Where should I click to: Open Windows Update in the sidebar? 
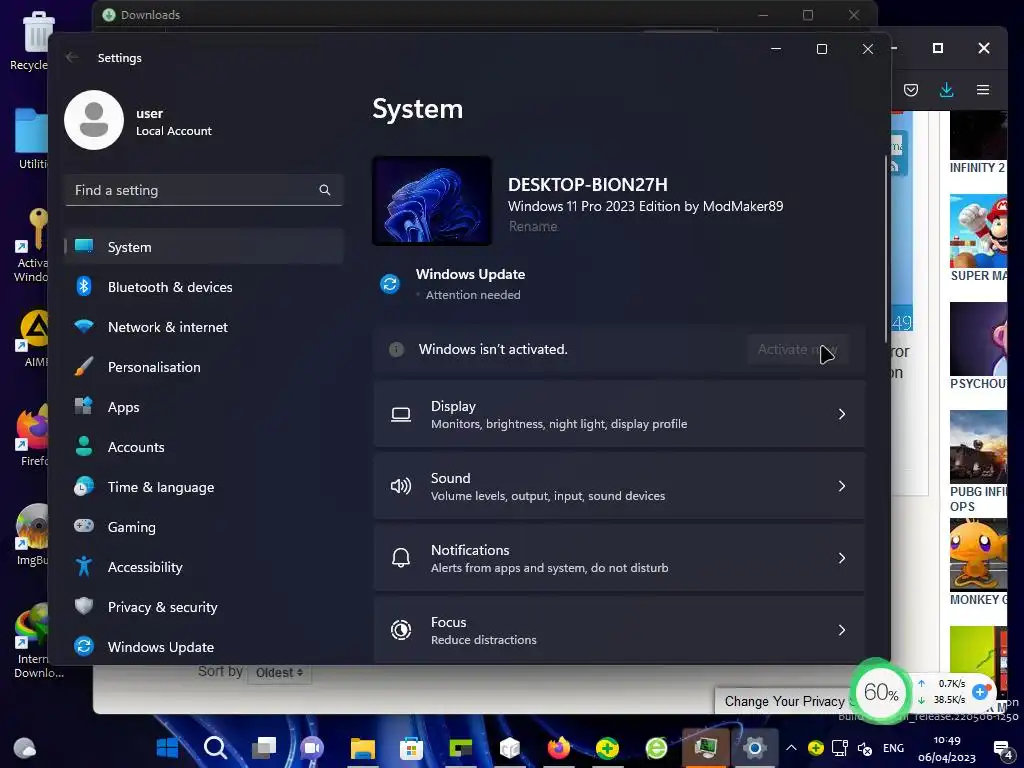(204, 647)
